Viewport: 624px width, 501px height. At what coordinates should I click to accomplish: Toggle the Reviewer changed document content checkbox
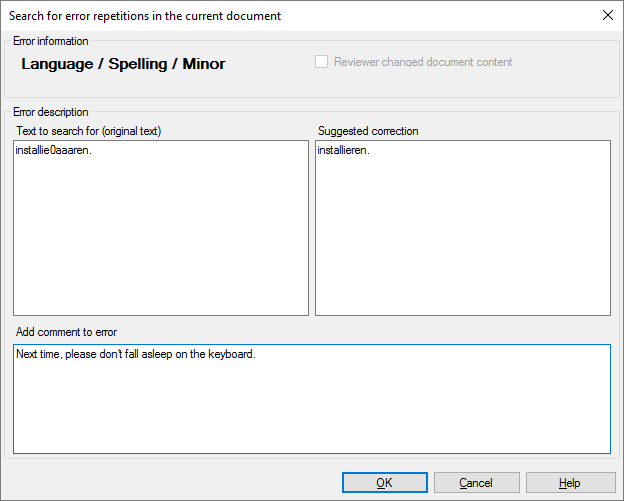[322, 62]
